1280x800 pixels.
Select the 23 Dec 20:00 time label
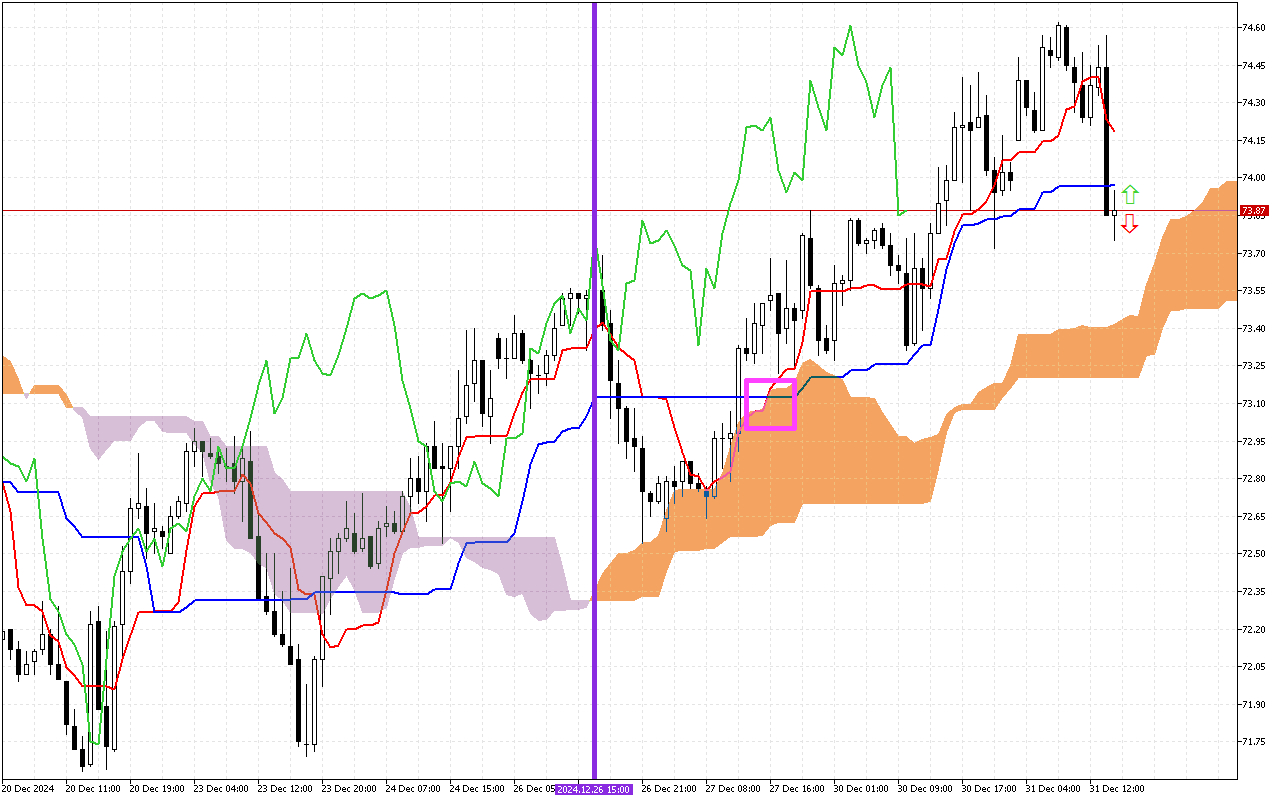(x=349, y=789)
